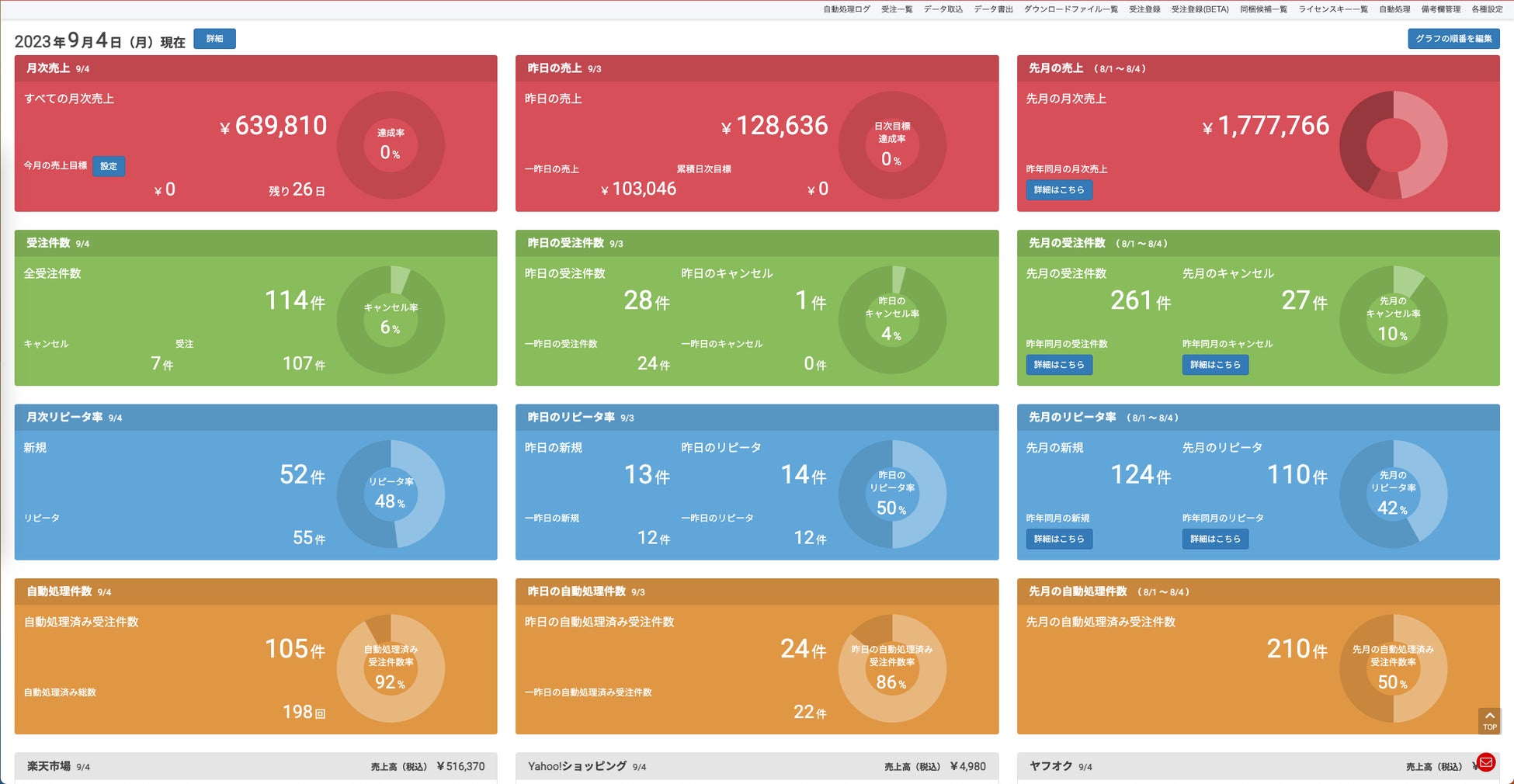Click the 月次売上 達成率 donut chart

pyautogui.click(x=391, y=145)
